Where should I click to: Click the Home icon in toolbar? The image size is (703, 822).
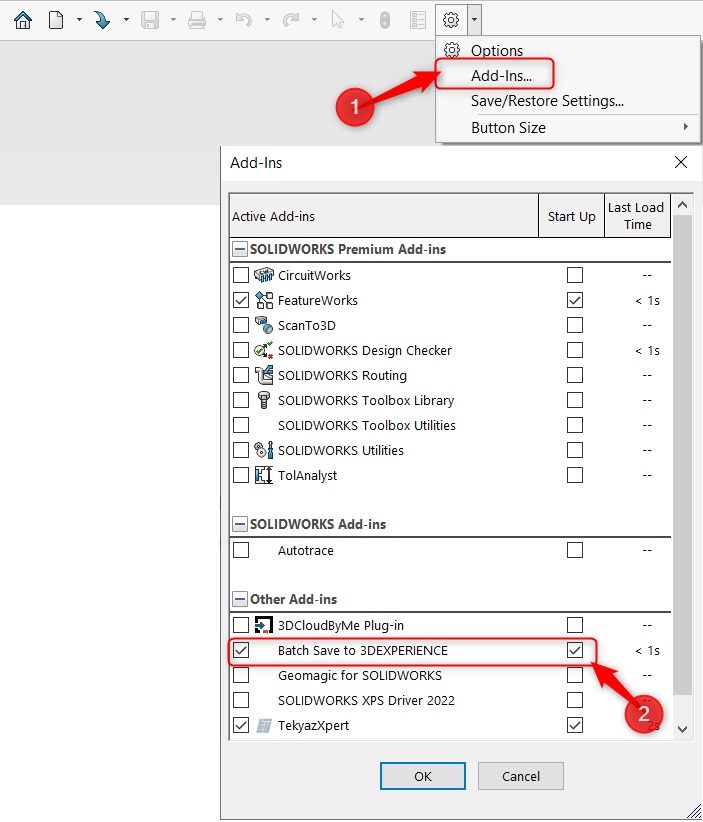pos(23,20)
